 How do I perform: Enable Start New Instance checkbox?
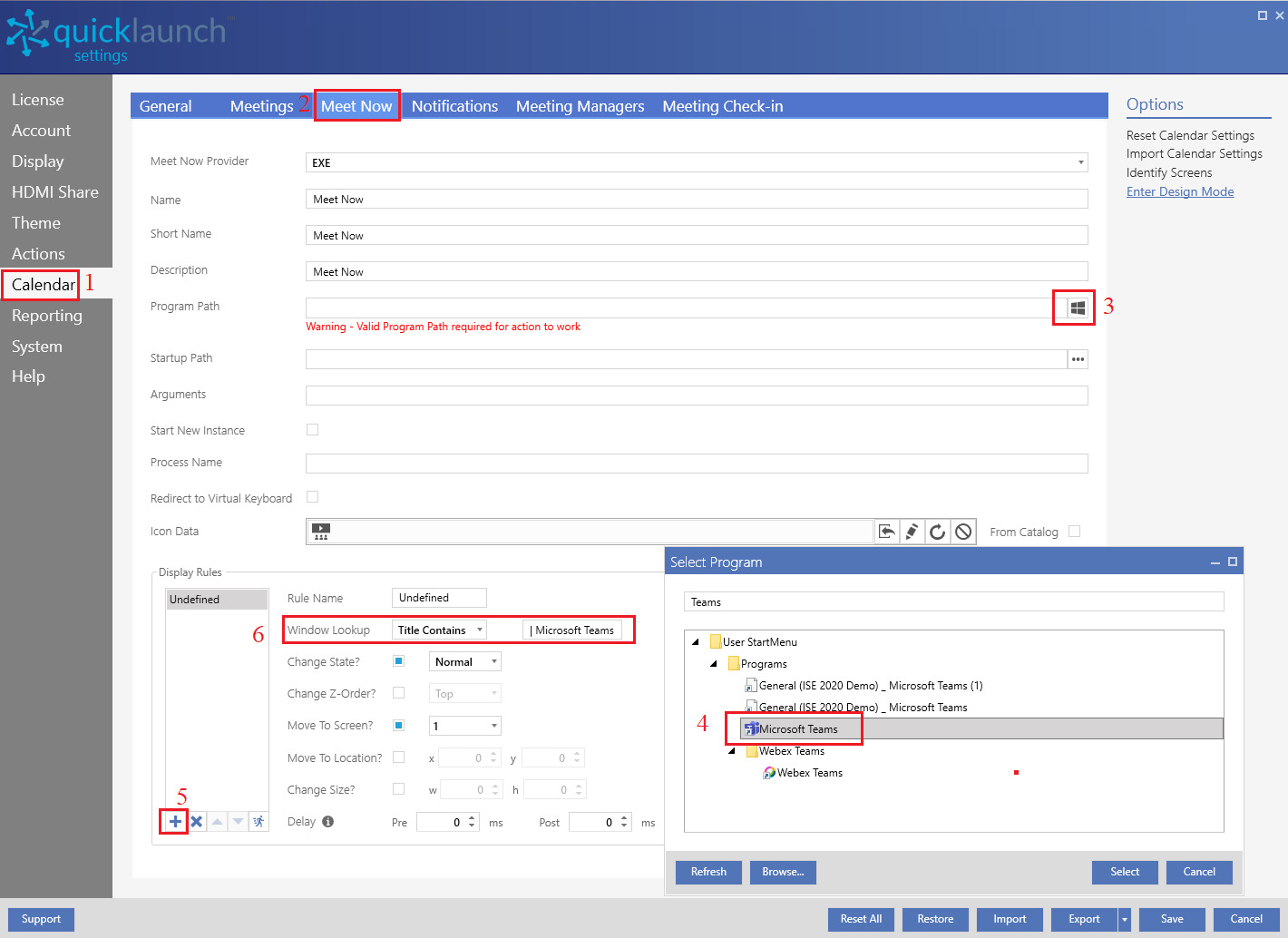point(313,430)
